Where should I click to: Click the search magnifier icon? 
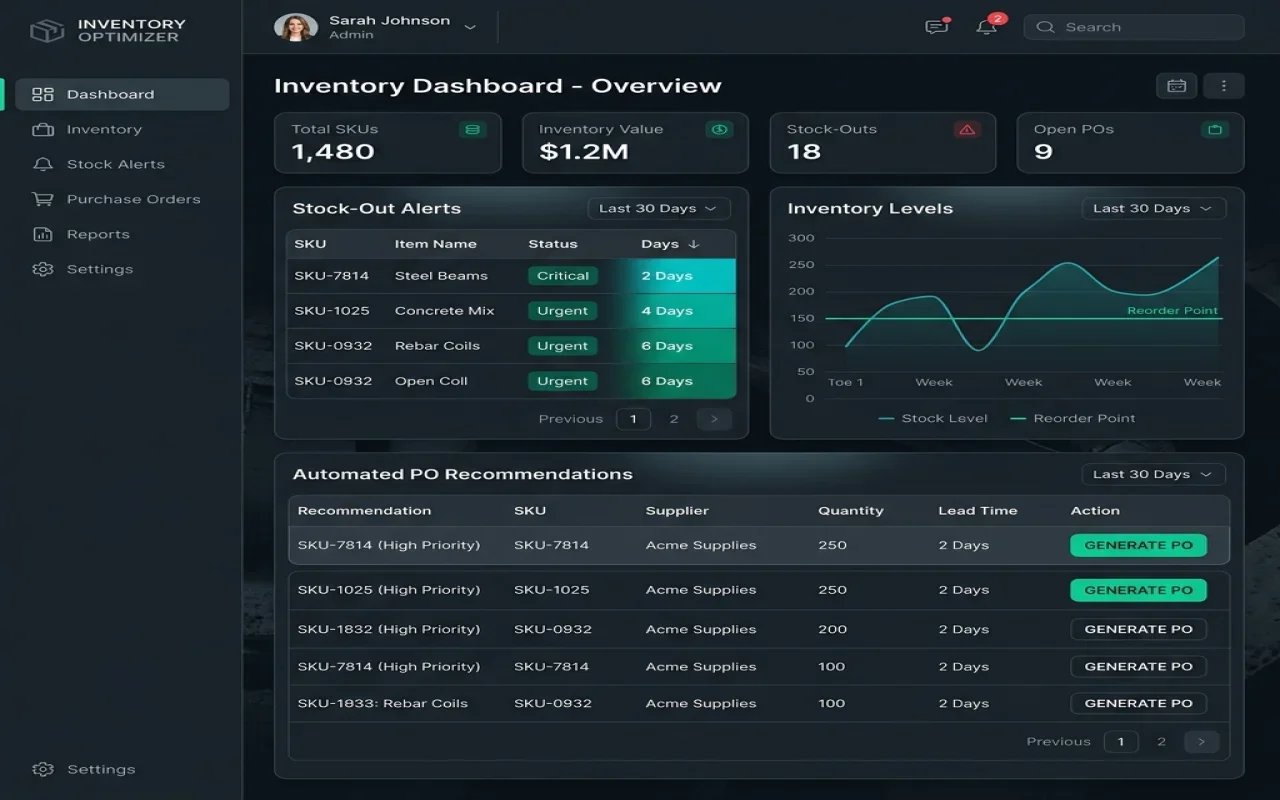pyautogui.click(x=1046, y=28)
